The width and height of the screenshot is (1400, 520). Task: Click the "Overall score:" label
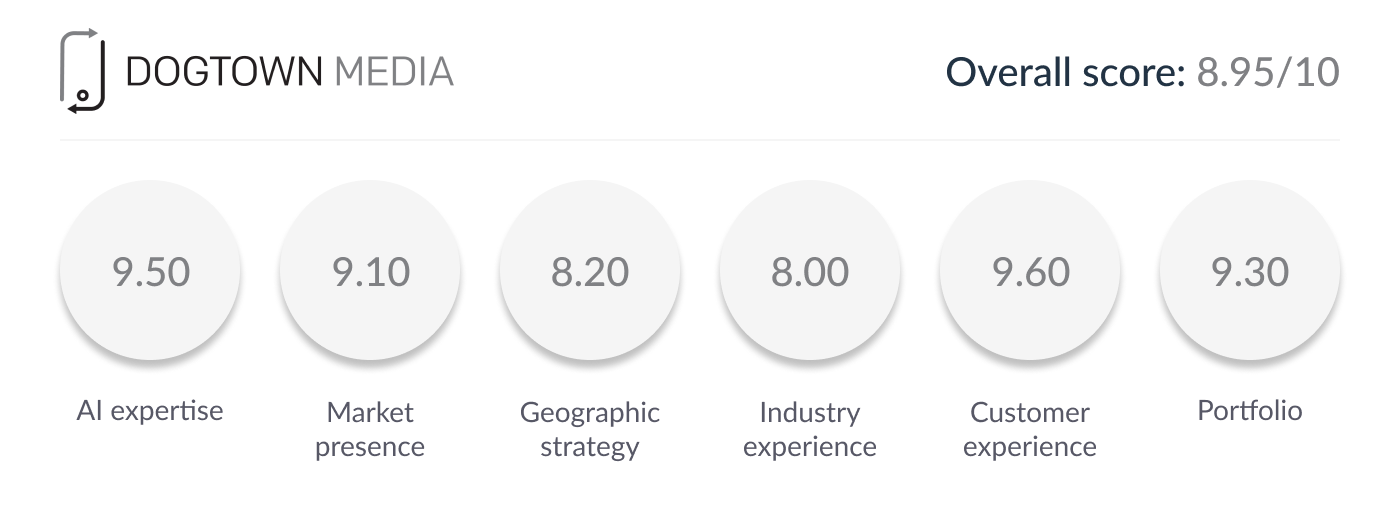[1065, 72]
